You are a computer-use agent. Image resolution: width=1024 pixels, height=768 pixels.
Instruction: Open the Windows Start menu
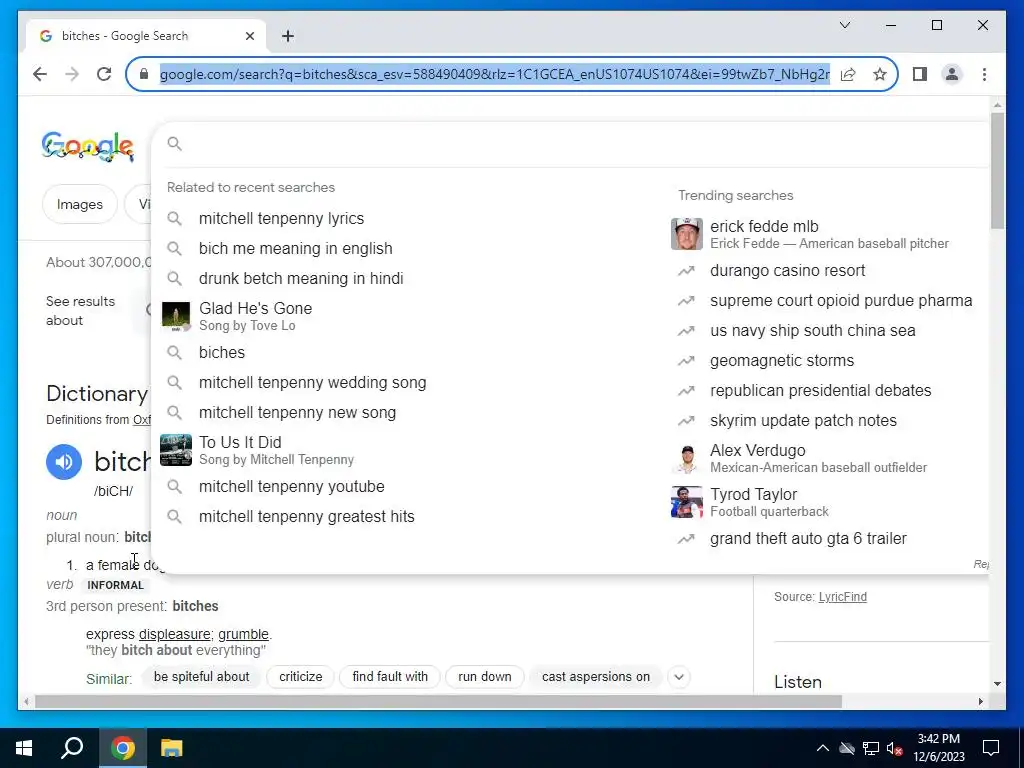pyautogui.click(x=24, y=748)
